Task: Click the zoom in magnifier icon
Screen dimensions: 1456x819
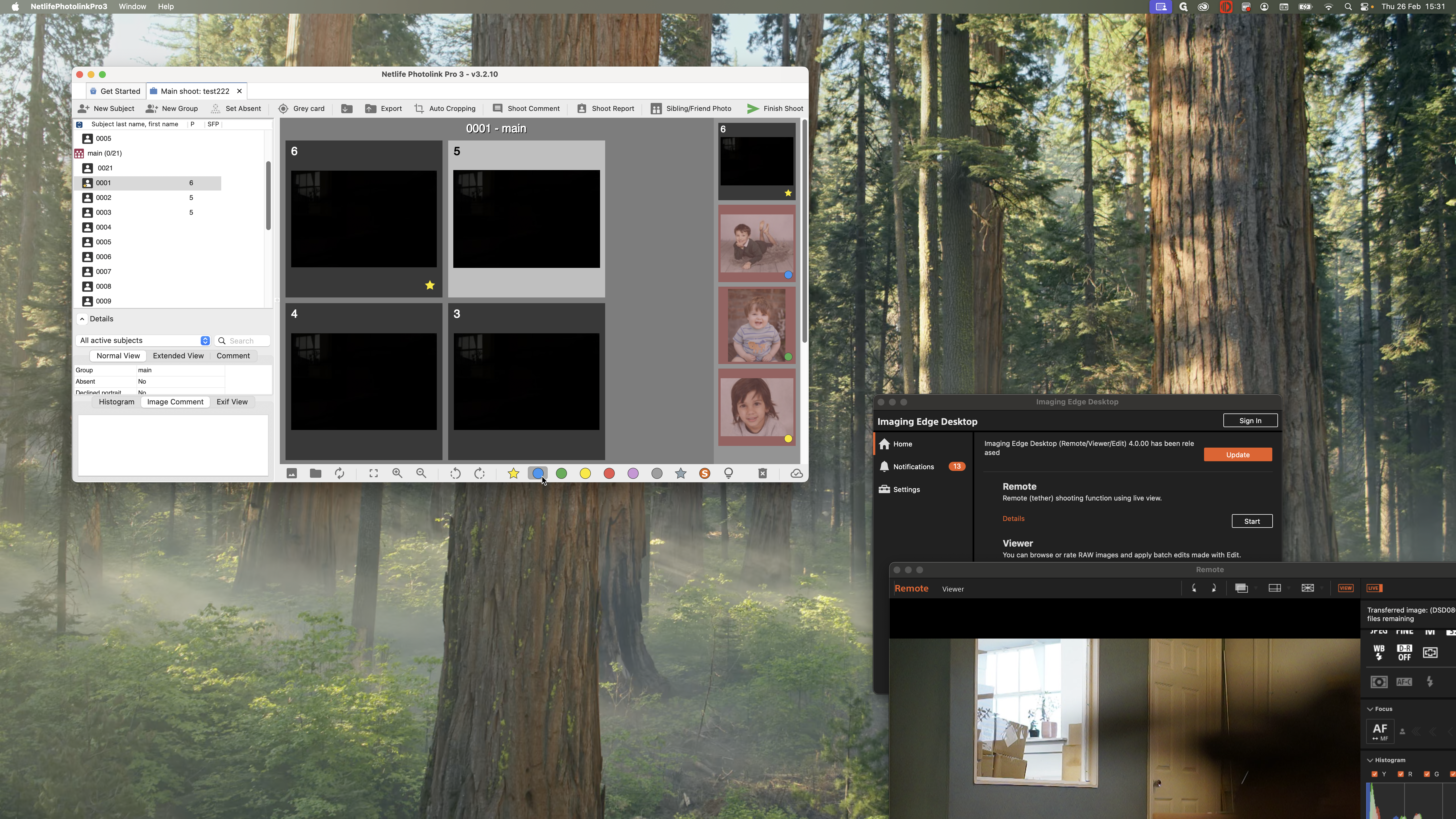Action: [x=397, y=474]
